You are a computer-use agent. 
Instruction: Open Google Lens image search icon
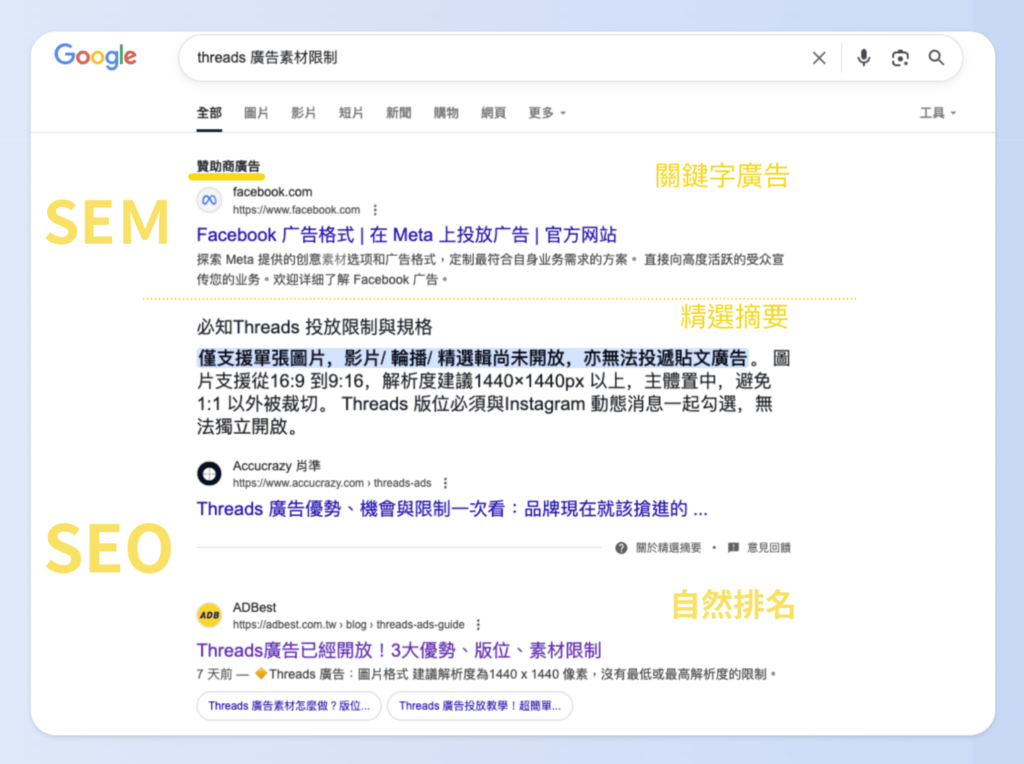point(900,58)
